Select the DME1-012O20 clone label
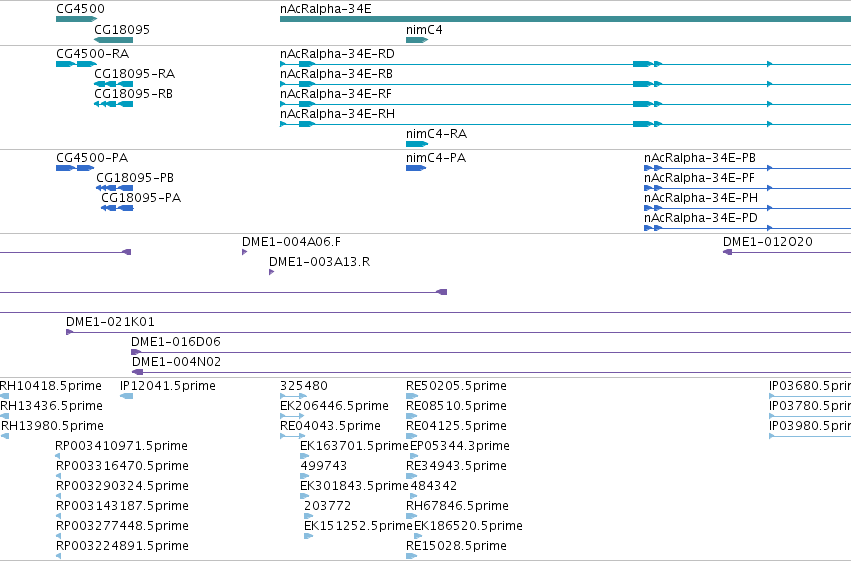The image size is (851, 561). 768,242
